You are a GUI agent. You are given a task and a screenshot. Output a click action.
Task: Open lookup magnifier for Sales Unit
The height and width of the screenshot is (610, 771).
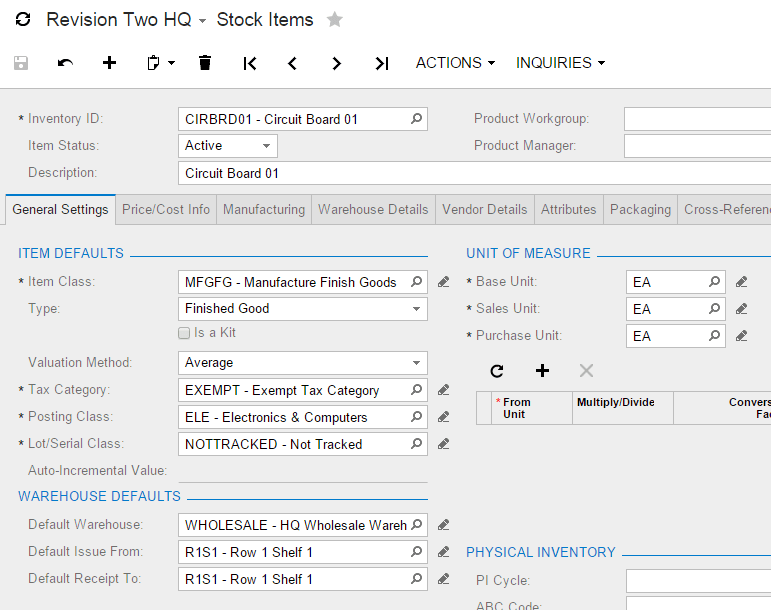pyautogui.click(x=714, y=309)
